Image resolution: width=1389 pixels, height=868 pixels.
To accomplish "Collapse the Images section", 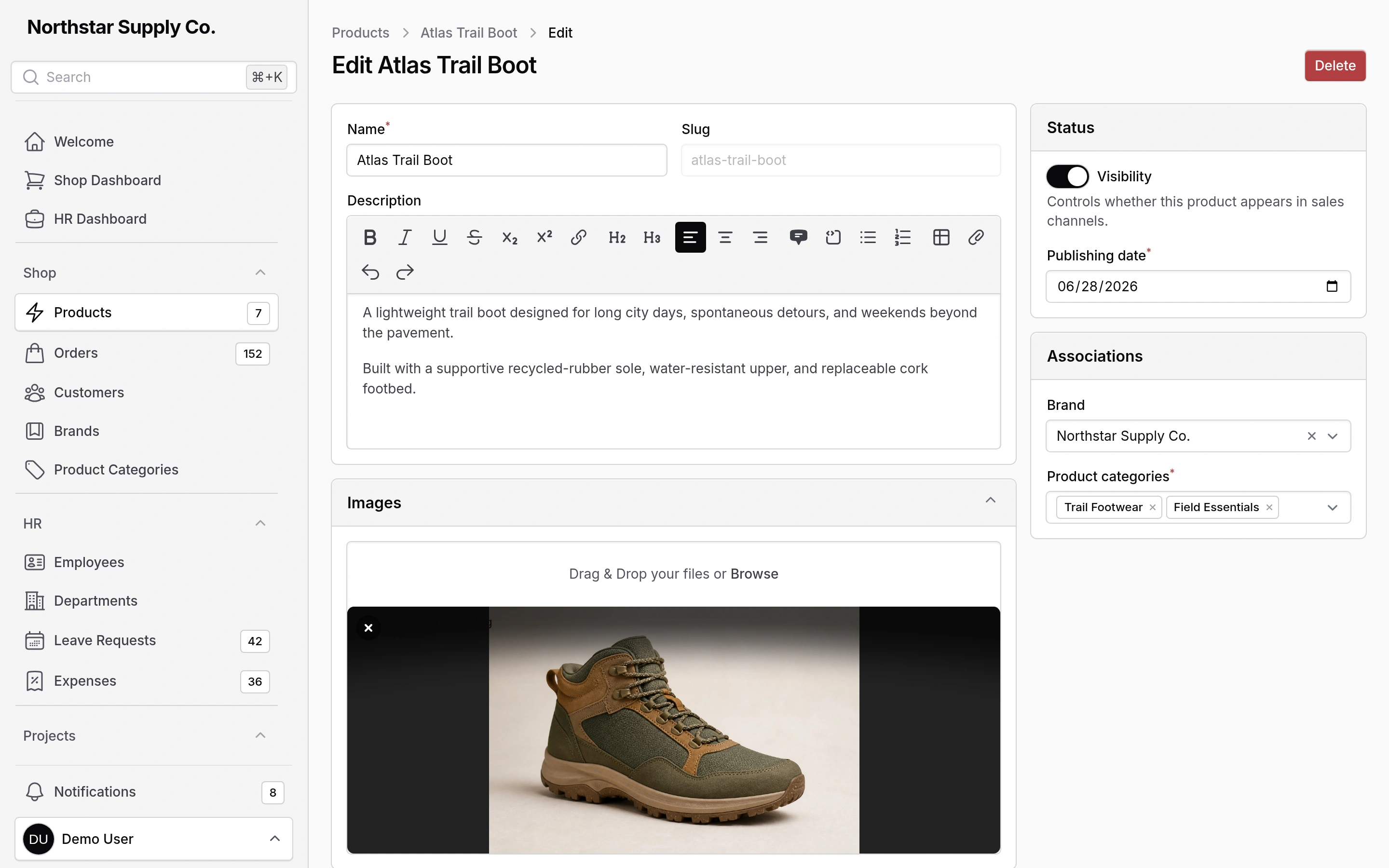I will (x=990, y=501).
